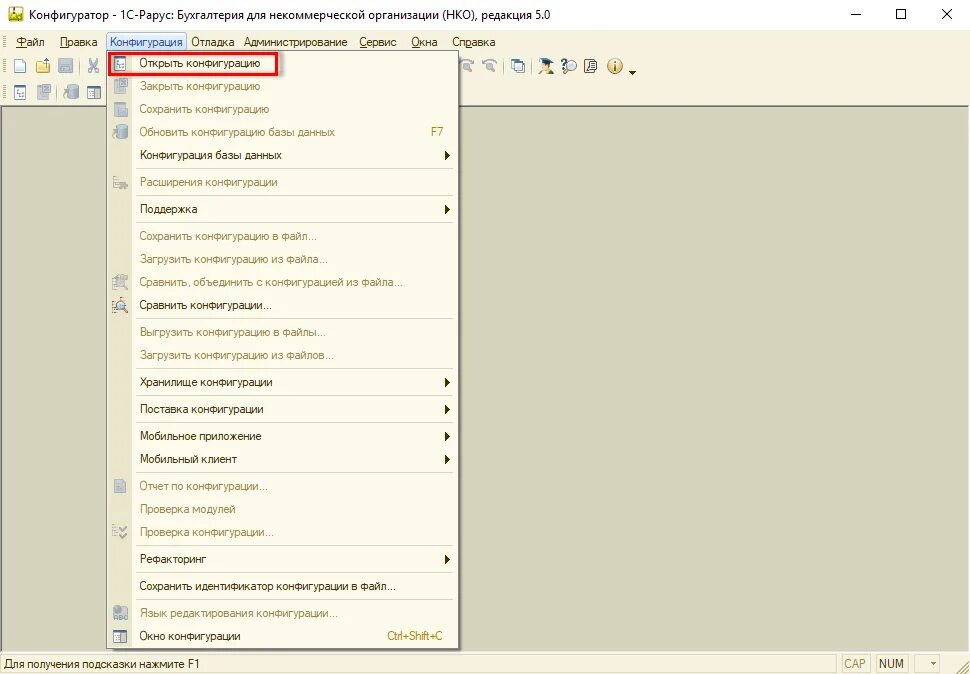This screenshot has height=674, width=970.
Task: Click the status bar hint text about F1
Action: (x=102, y=664)
